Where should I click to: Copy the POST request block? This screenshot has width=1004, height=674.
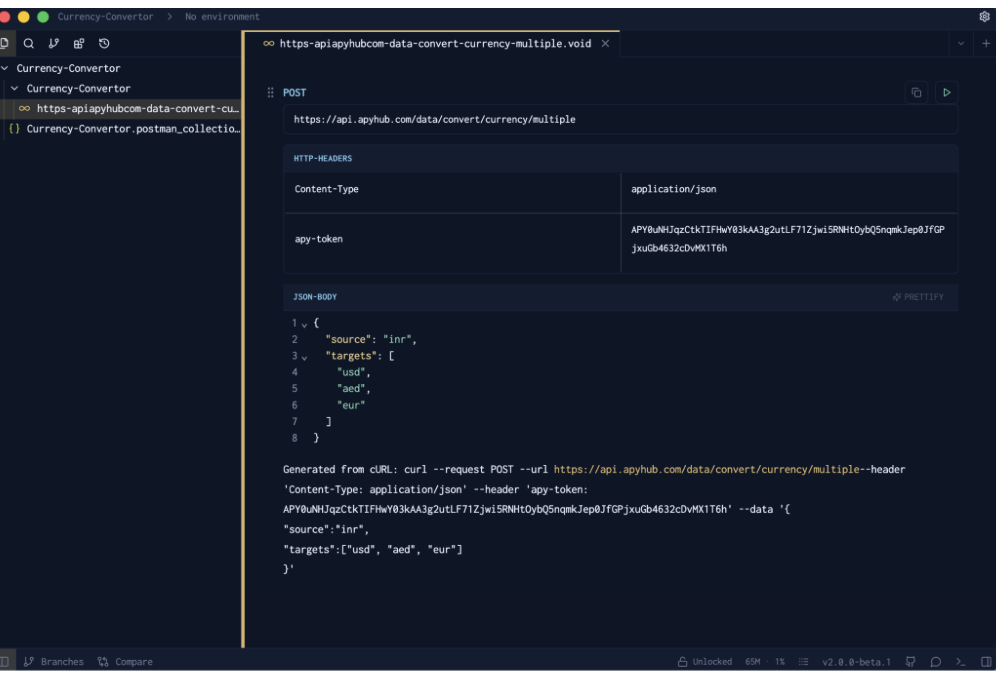tap(916, 93)
